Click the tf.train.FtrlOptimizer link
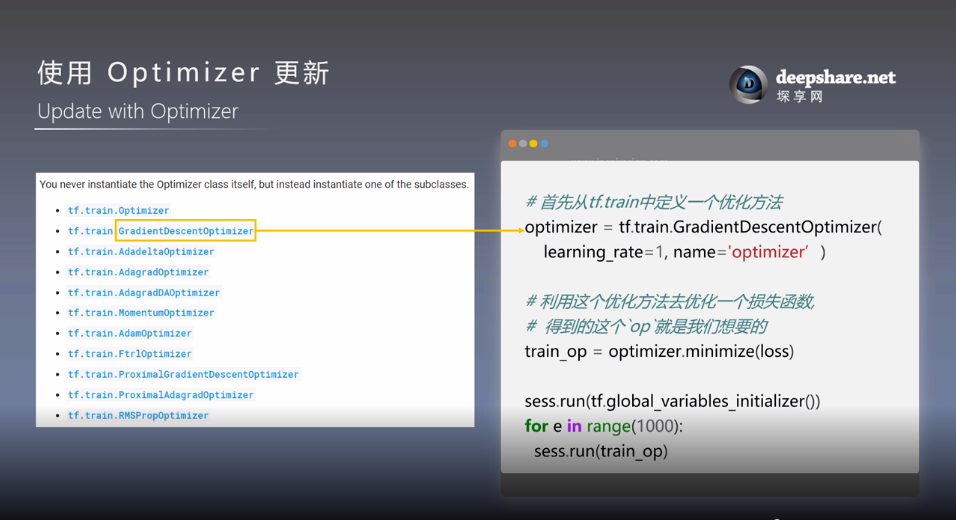The height and width of the screenshot is (520, 956). (130, 354)
